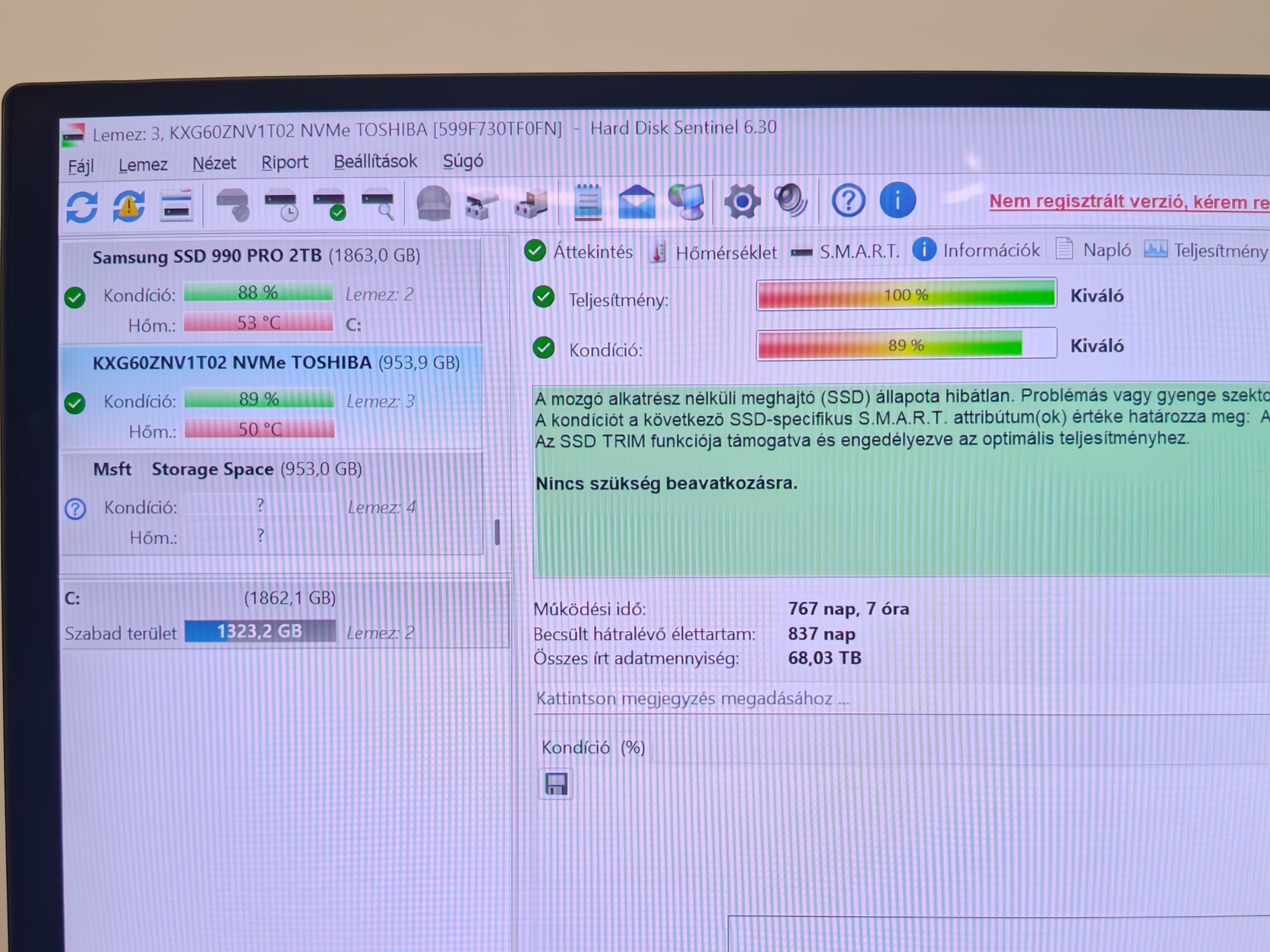Open the Lemez menu
Viewport: 1270px width, 952px height.
143,164
